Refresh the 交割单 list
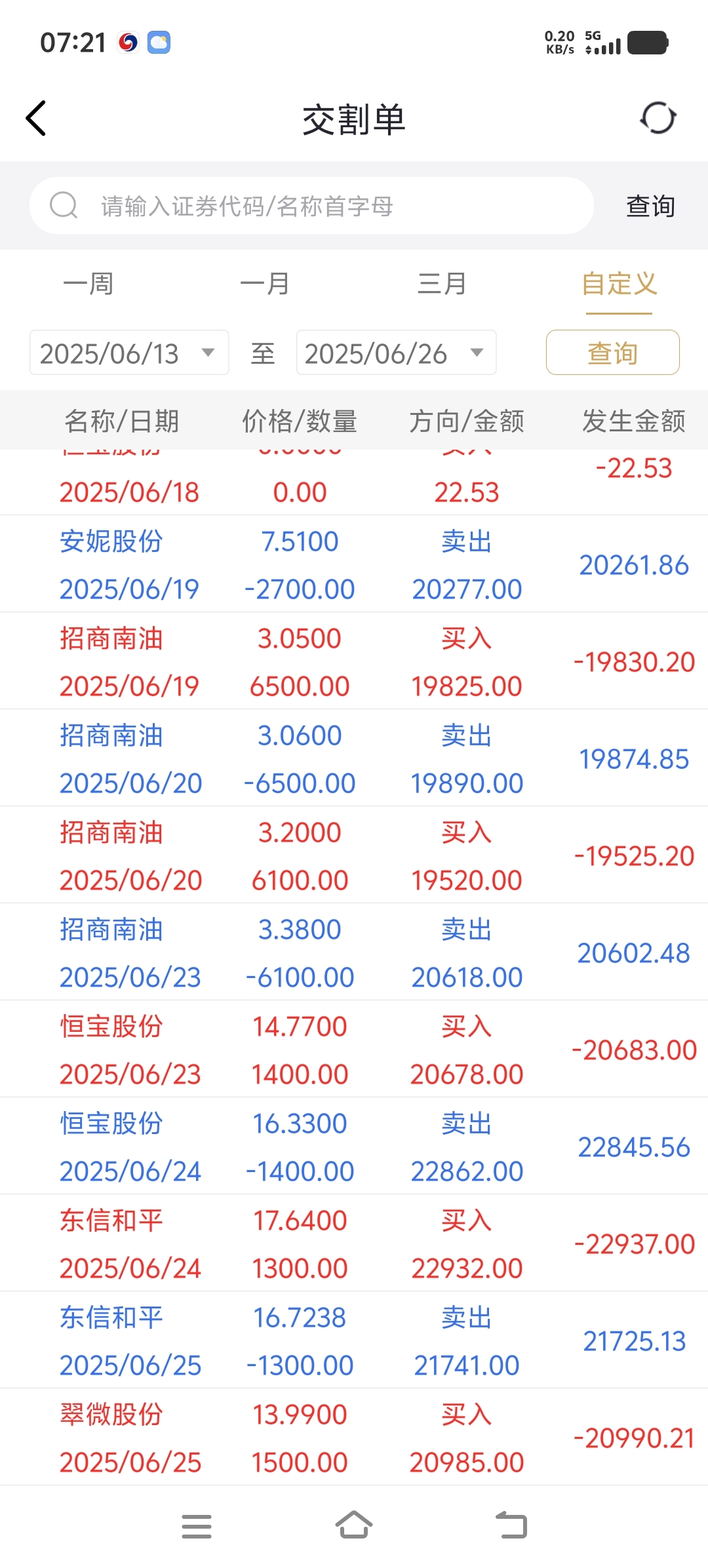The height and width of the screenshot is (1568, 708). point(658,119)
